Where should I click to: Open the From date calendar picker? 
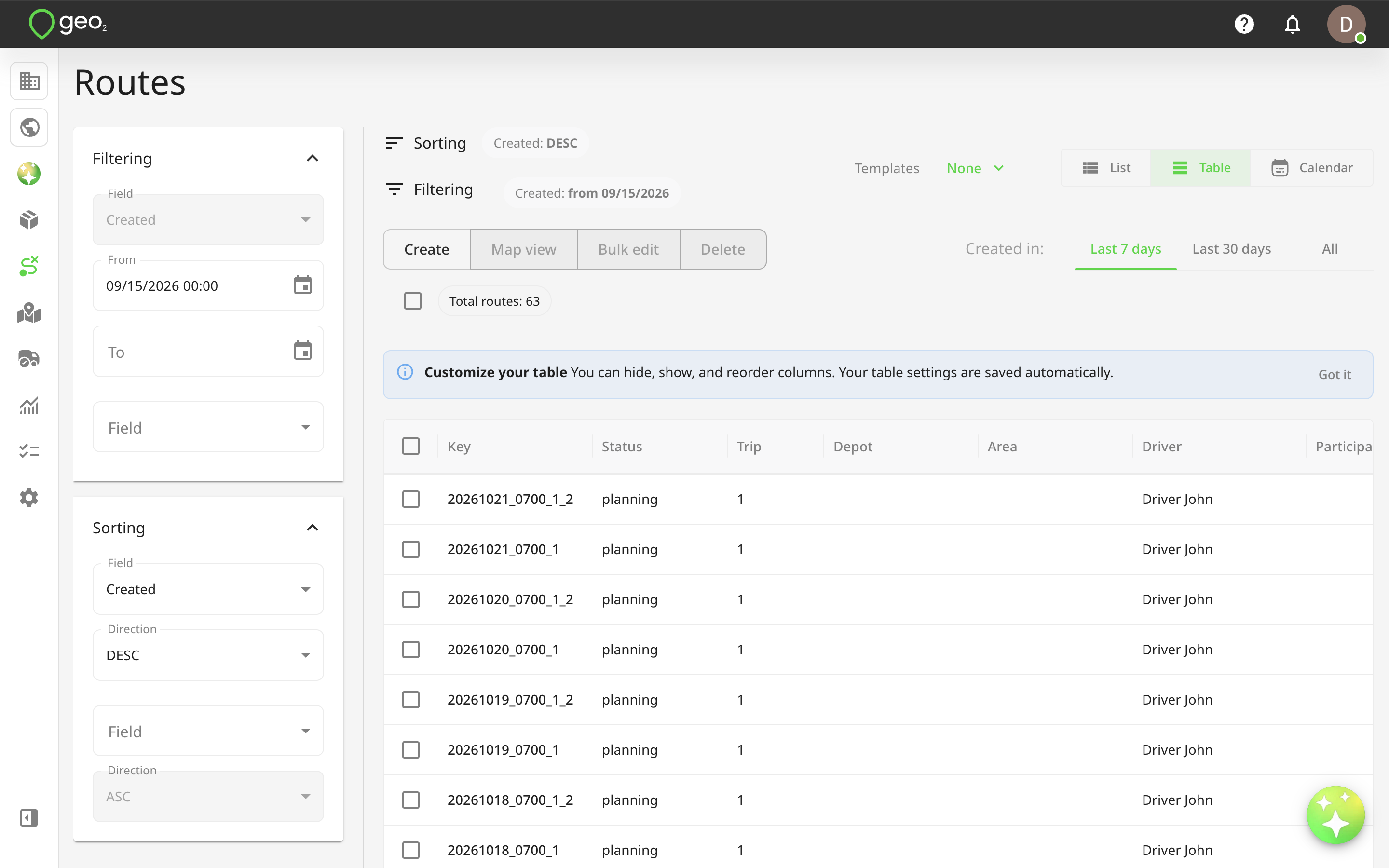click(x=302, y=285)
